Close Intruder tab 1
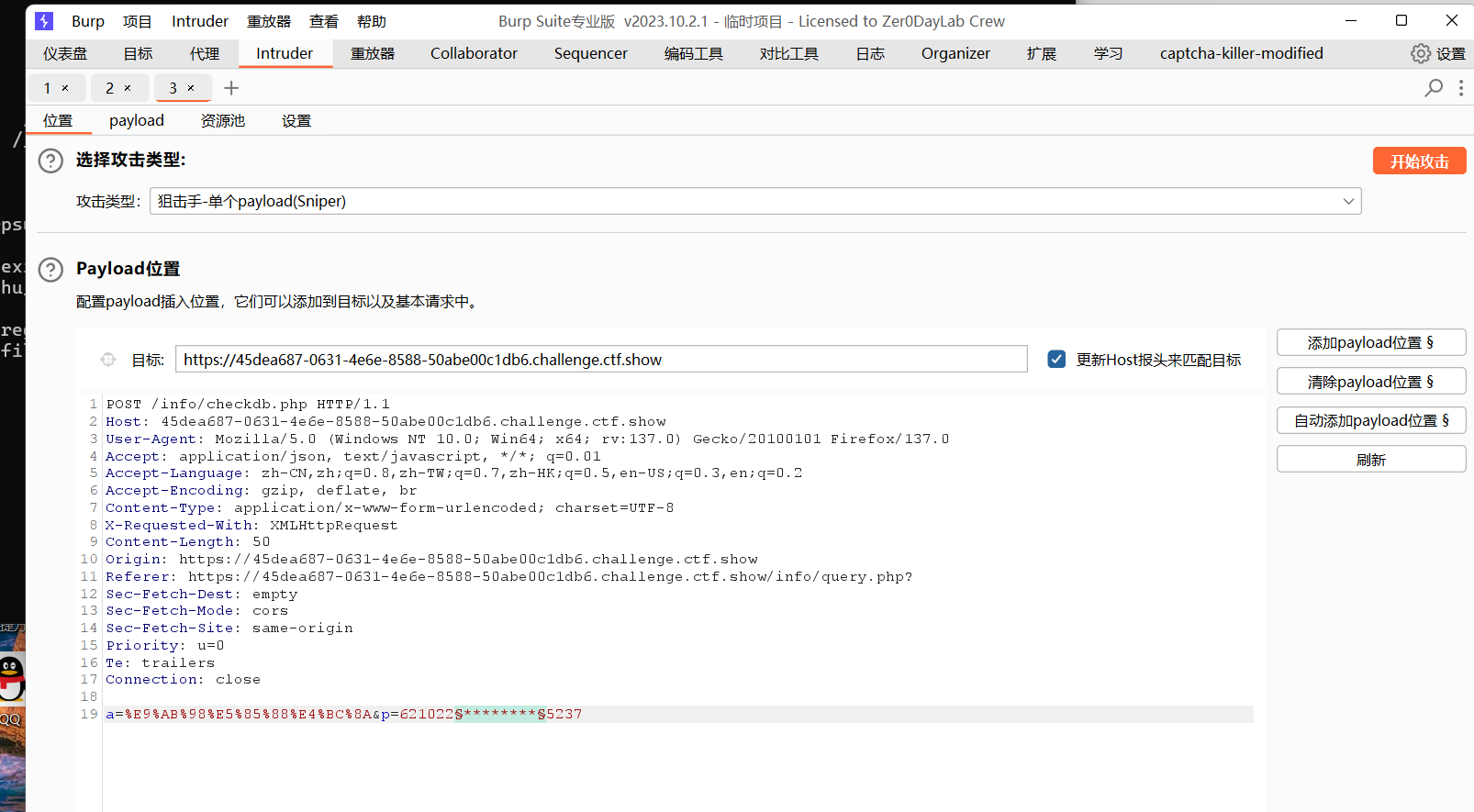Screen dimensions: 1474x812 (65, 88)
